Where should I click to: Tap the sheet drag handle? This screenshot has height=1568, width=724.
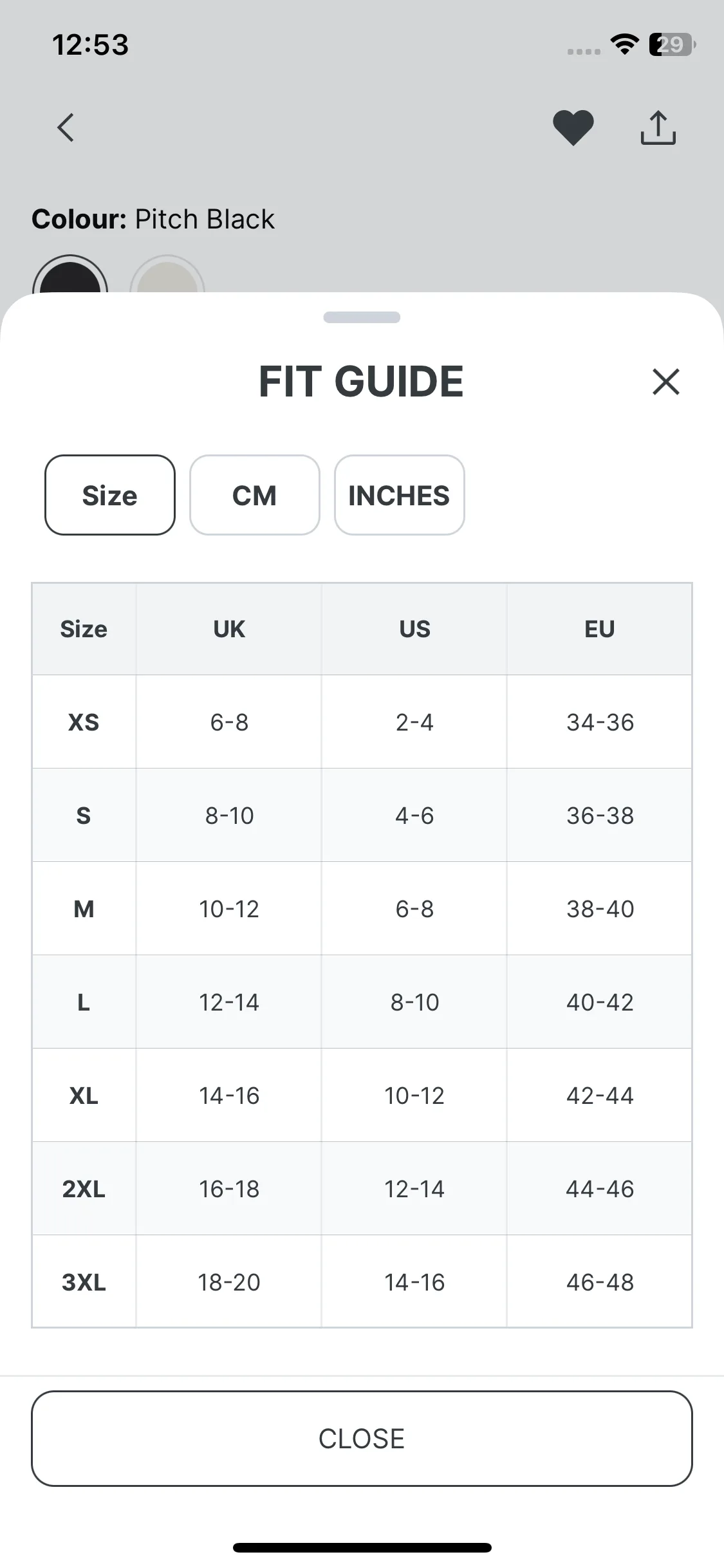tap(362, 317)
